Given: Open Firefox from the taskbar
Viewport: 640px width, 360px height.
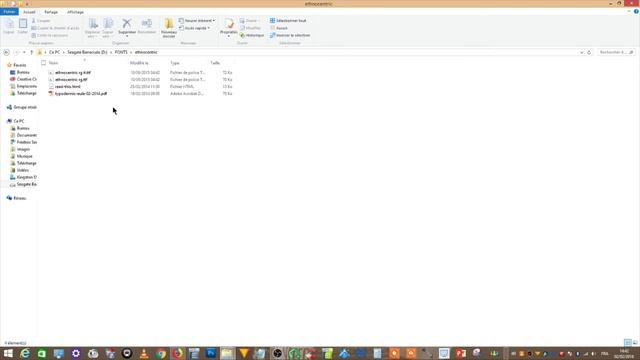Looking at the screenshot, I should pos(178,353).
